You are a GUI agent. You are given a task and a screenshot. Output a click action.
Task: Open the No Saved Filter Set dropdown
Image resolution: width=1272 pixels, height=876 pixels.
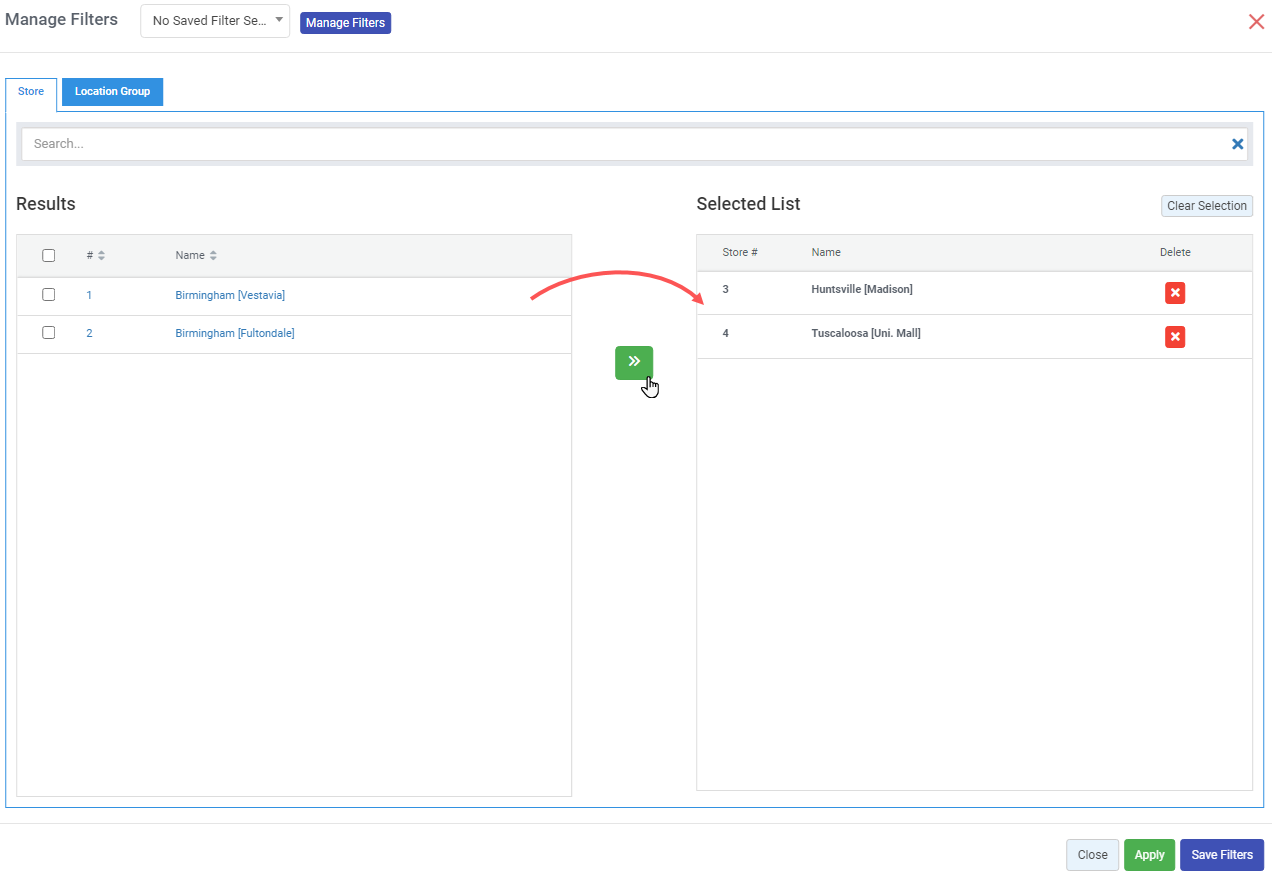[x=215, y=20]
